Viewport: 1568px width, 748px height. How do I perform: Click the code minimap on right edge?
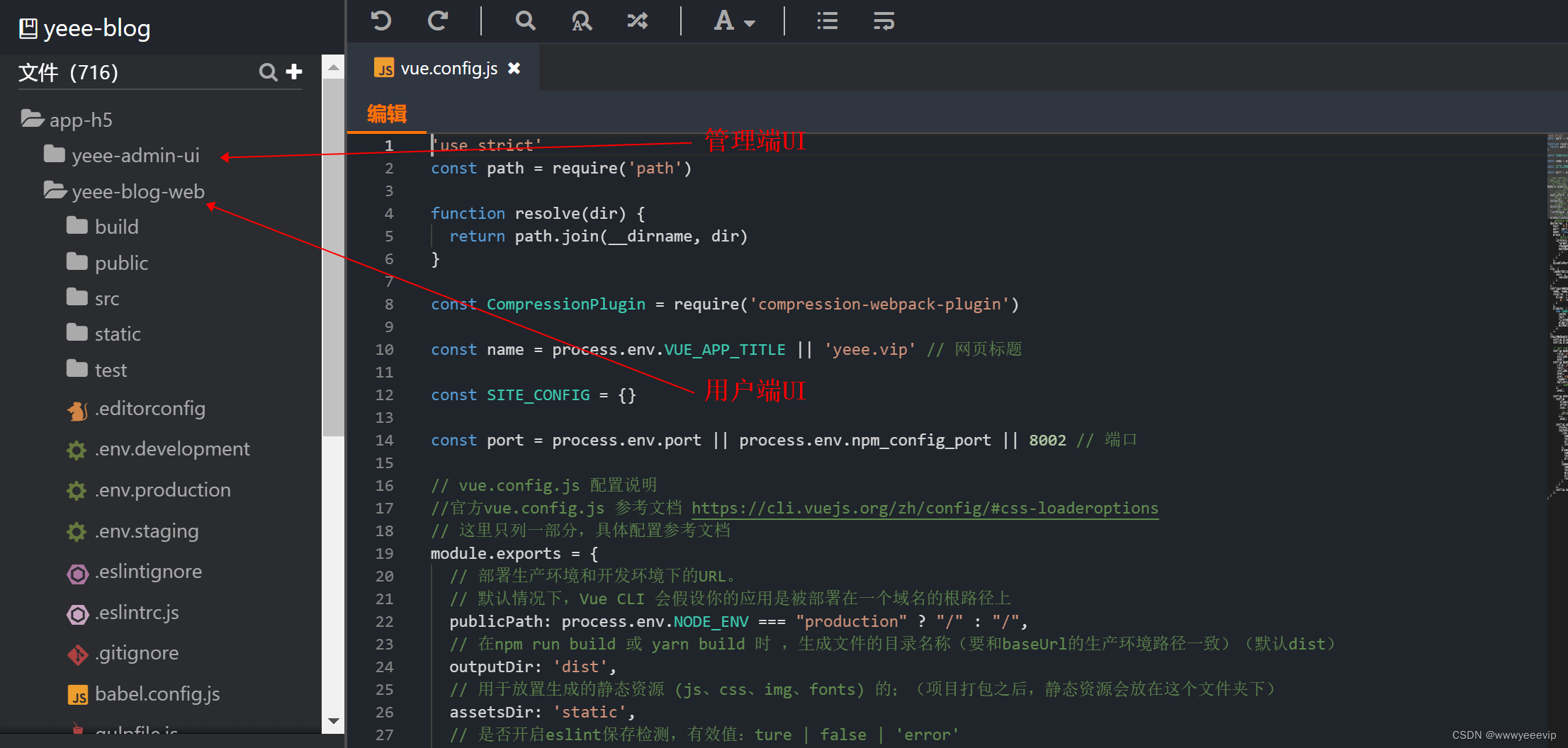click(x=1557, y=316)
